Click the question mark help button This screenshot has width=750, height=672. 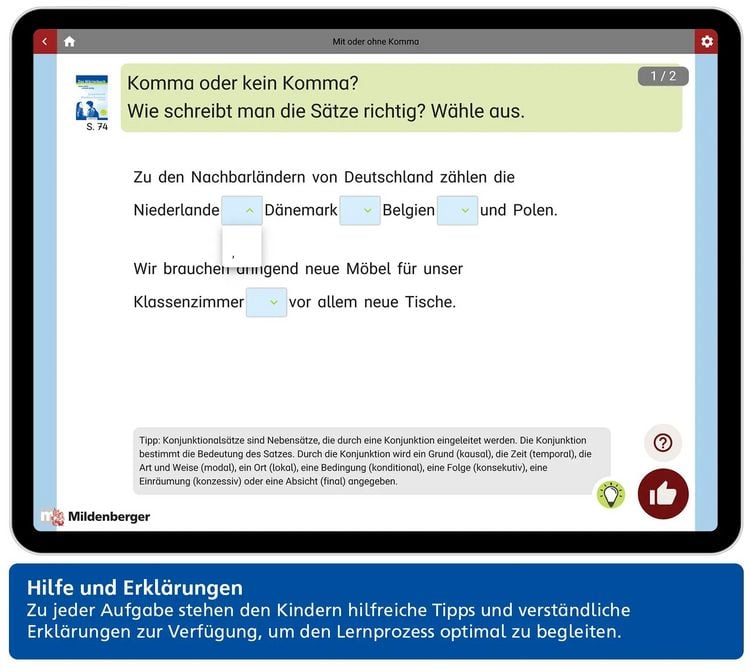point(662,442)
